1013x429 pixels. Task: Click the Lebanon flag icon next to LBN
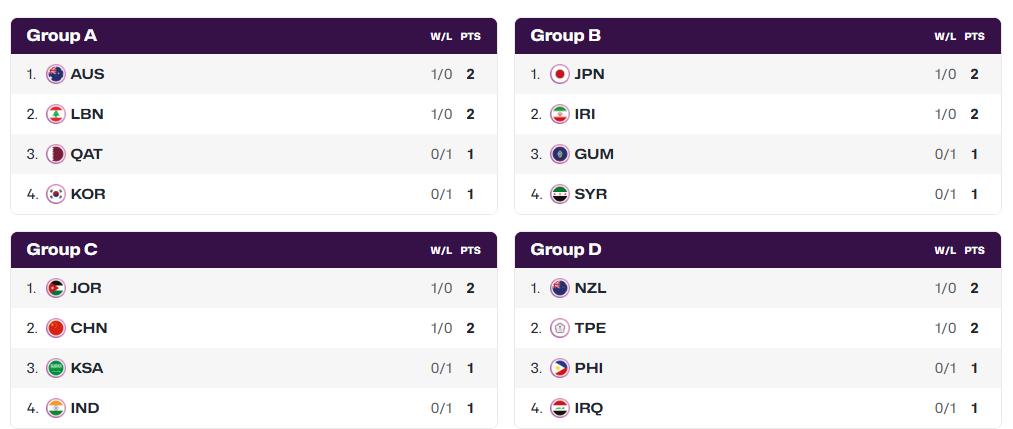pyautogui.click(x=56, y=114)
